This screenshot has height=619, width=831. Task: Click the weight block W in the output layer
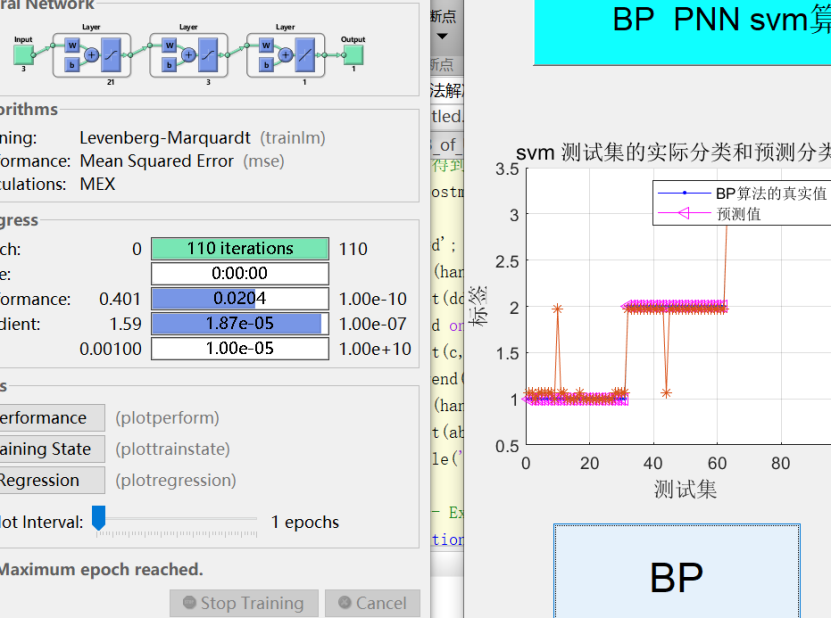[x=265, y=46]
